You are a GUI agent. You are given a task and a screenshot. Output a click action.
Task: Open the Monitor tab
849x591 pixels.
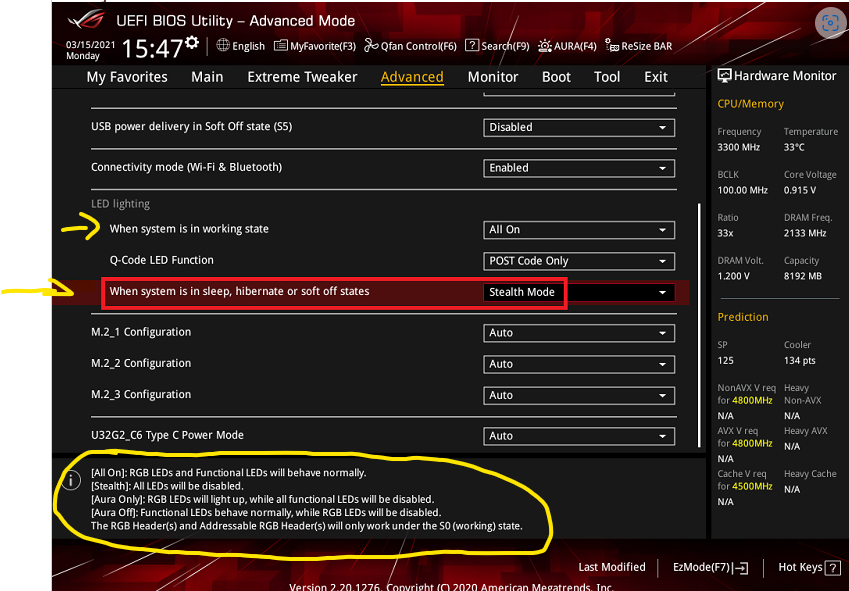(x=493, y=77)
